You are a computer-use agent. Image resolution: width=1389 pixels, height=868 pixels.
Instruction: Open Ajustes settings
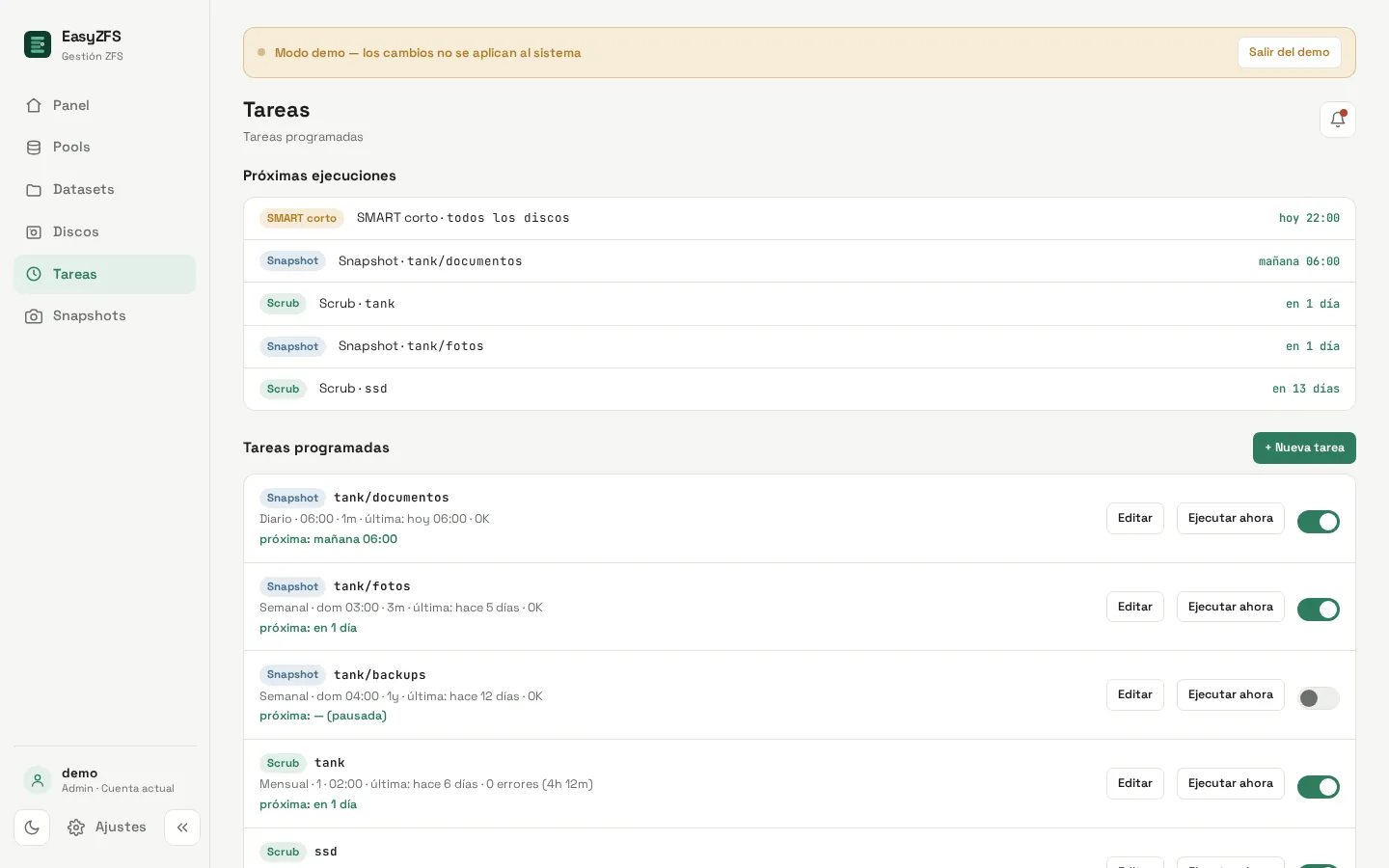[x=107, y=827]
